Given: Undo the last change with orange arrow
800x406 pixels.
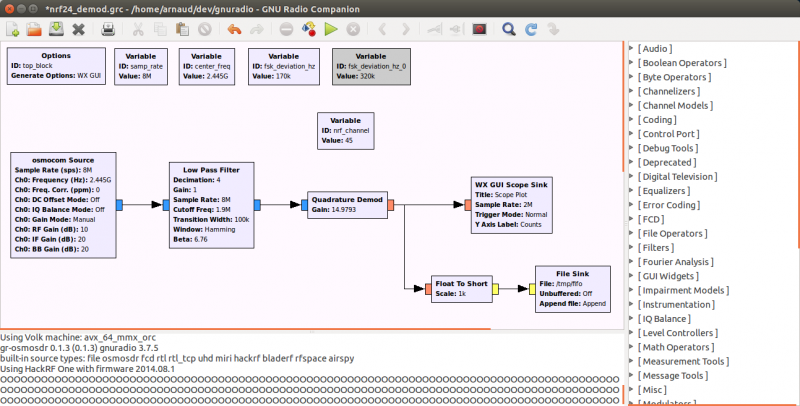Looking at the screenshot, I should point(234,29).
